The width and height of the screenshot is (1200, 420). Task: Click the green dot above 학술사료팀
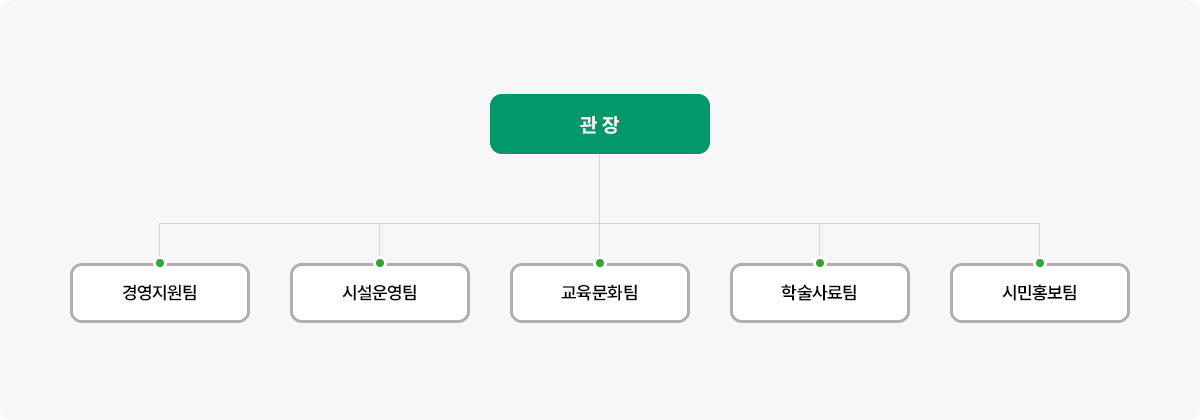coord(820,263)
